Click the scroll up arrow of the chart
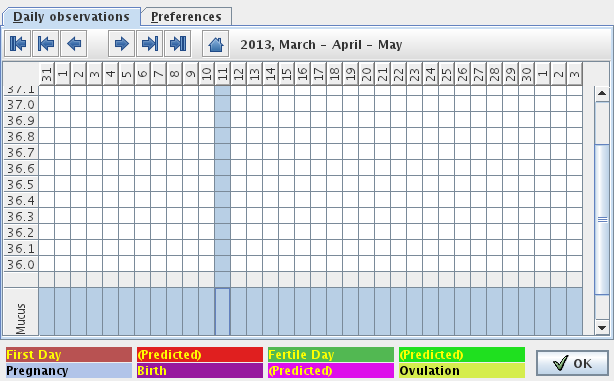The height and width of the screenshot is (381, 614). pos(602,93)
